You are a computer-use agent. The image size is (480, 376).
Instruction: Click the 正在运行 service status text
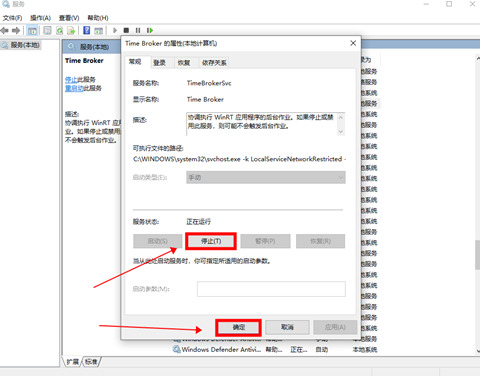coord(199,222)
